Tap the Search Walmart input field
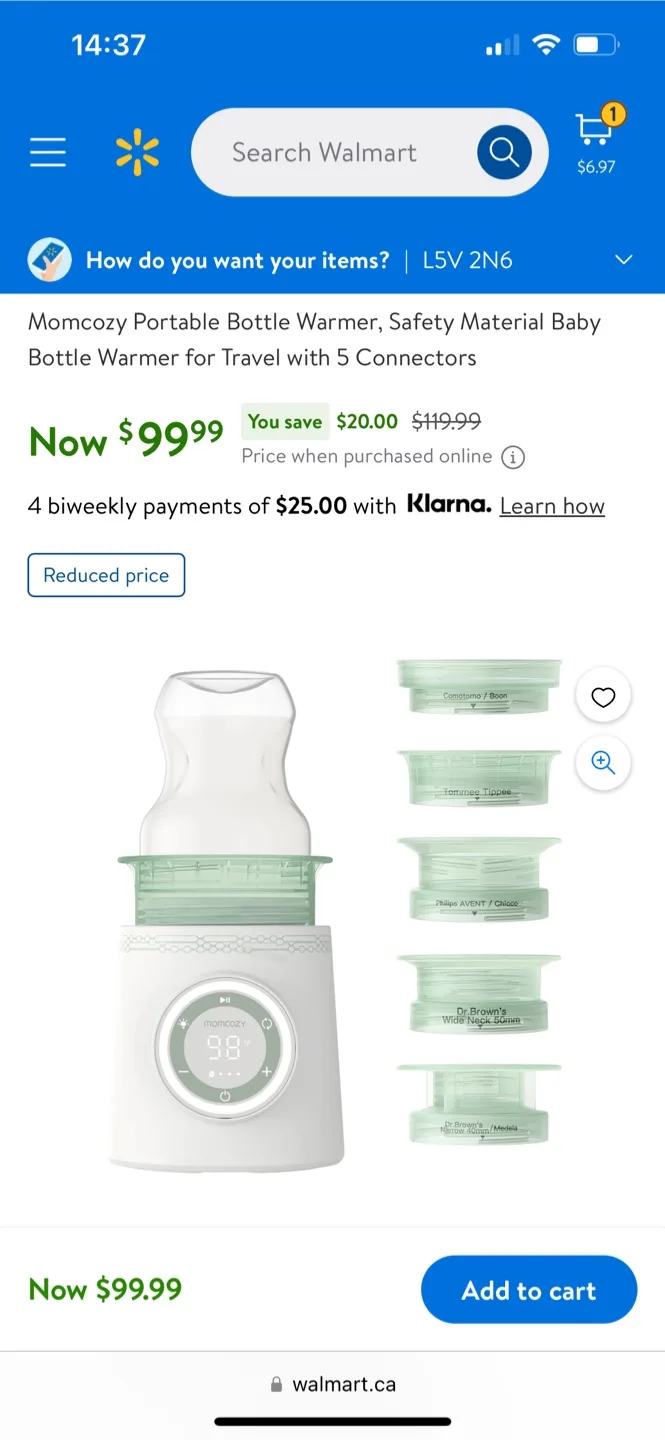665x1440 pixels. tap(325, 151)
